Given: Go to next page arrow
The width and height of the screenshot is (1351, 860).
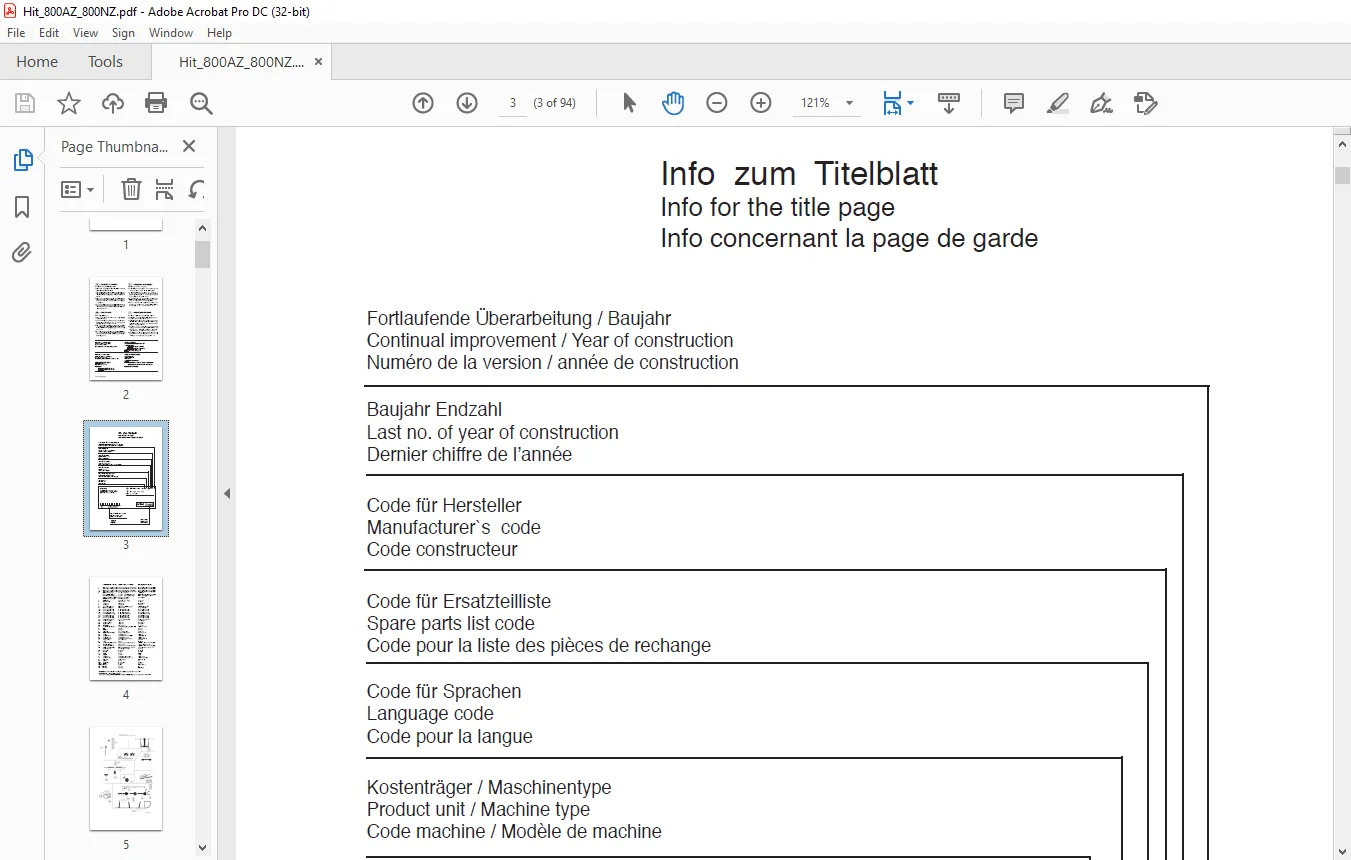Looking at the screenshot, I should click(467, 103).
